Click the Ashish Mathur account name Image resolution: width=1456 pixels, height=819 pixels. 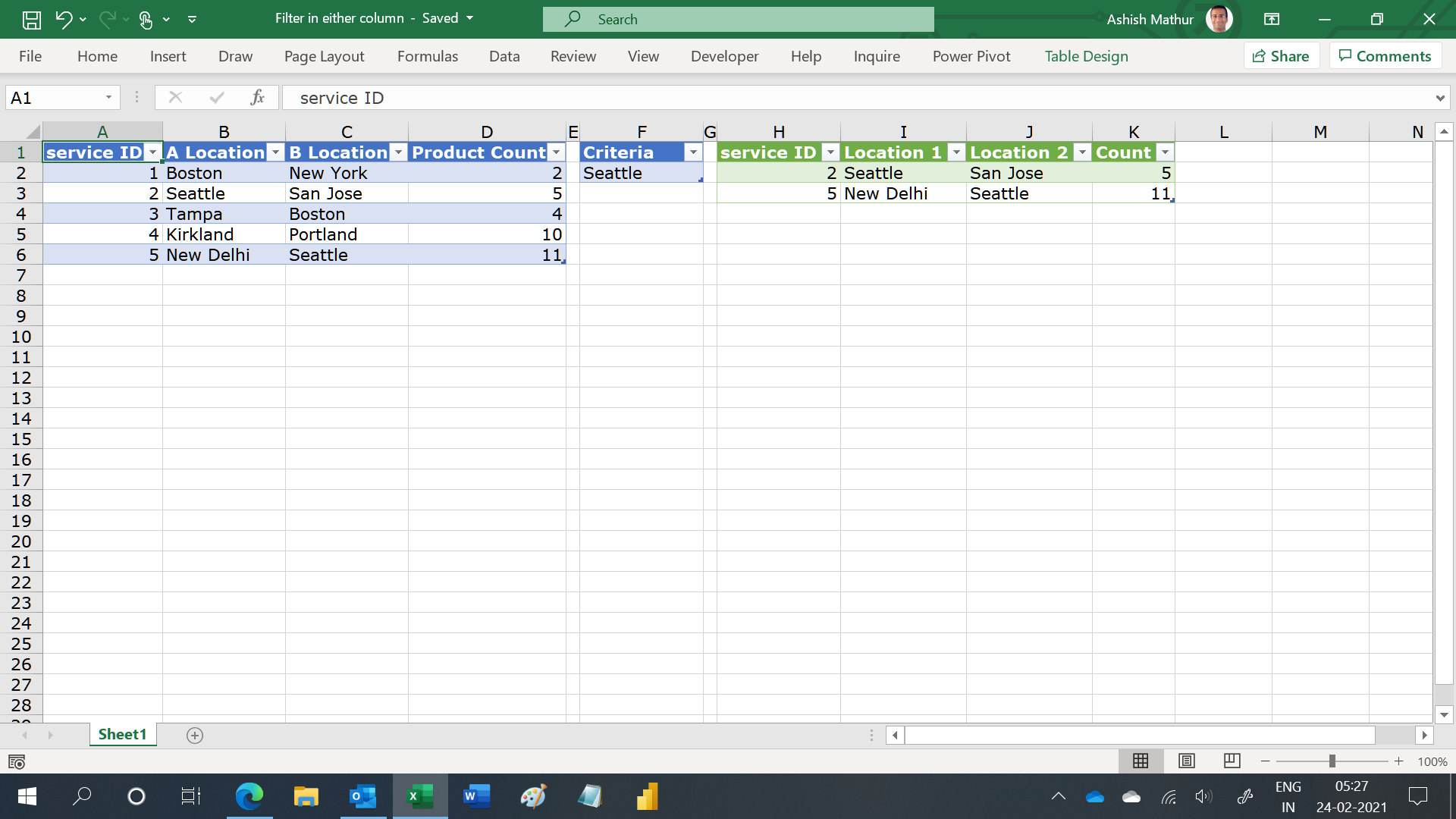[1150, 20]
